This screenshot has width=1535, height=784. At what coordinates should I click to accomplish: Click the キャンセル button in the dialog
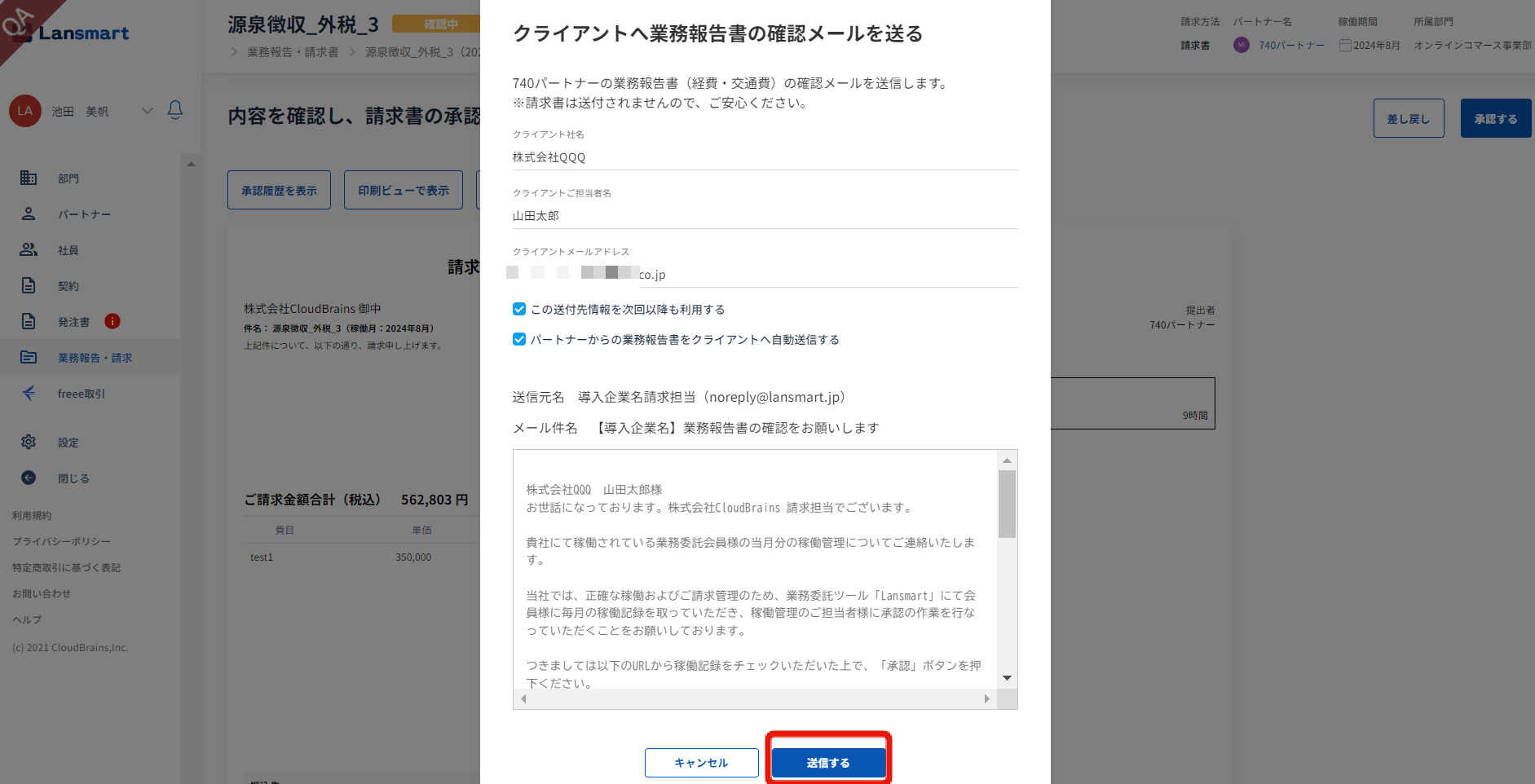pos(701,763)
